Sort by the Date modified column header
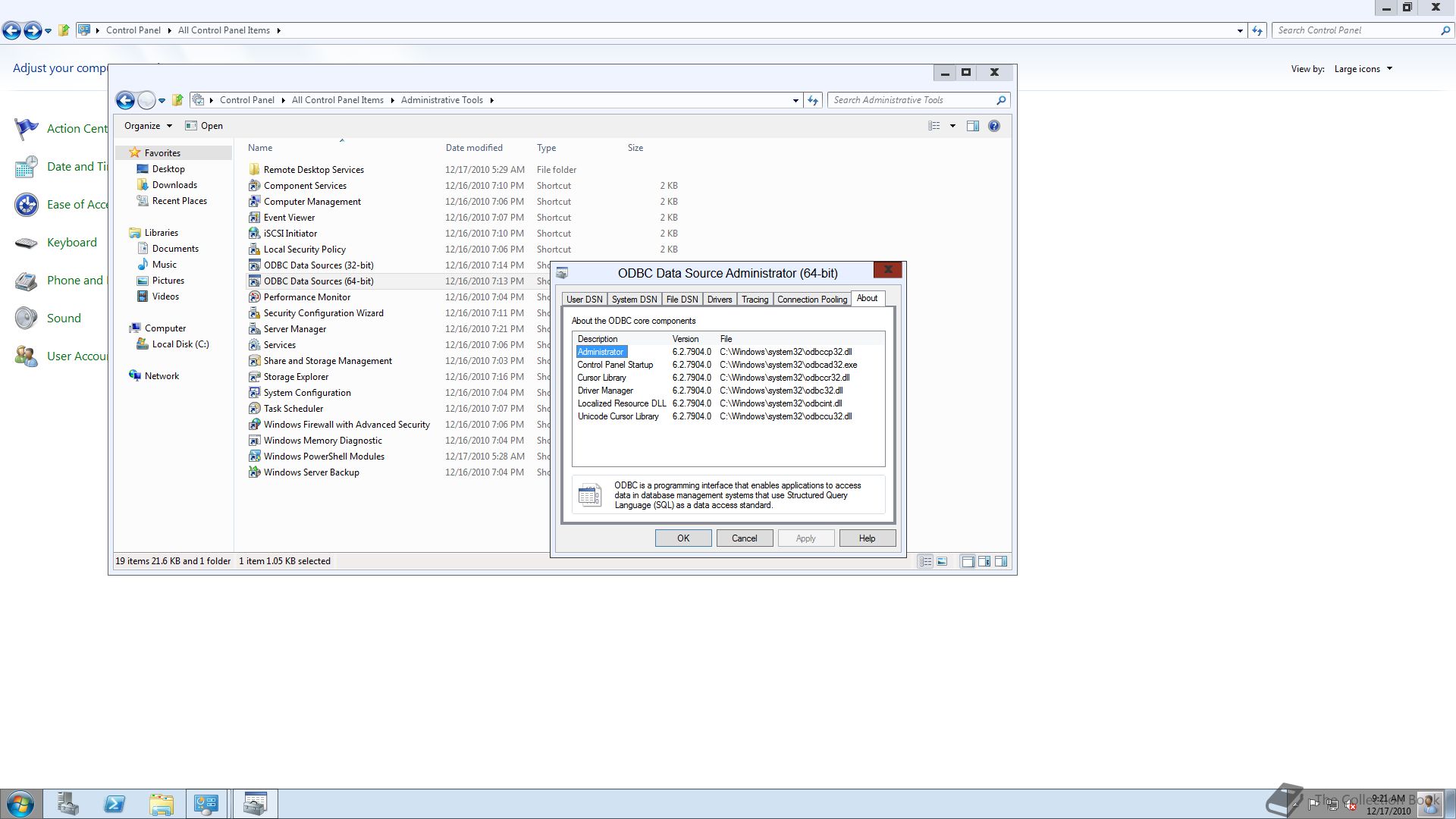The height and width of the screenshot is (819, 1456). pos(474,148)
